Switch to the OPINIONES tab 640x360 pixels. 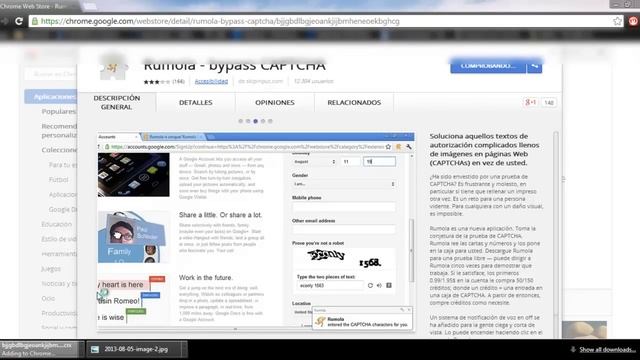(x=275, y=102)
